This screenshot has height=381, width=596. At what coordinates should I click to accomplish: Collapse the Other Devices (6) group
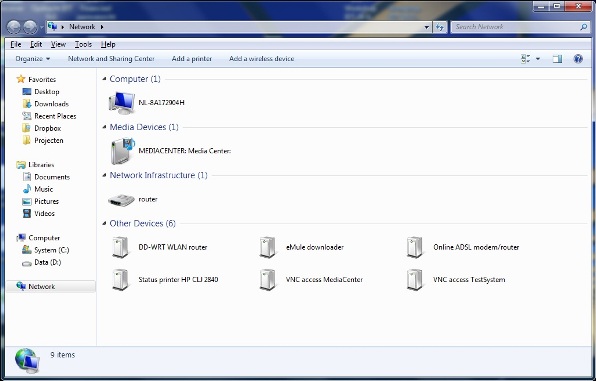click(104, 224)
